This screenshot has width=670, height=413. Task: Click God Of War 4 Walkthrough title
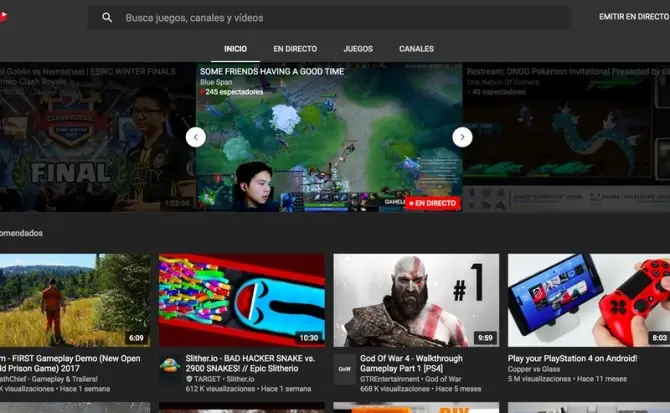411,363
